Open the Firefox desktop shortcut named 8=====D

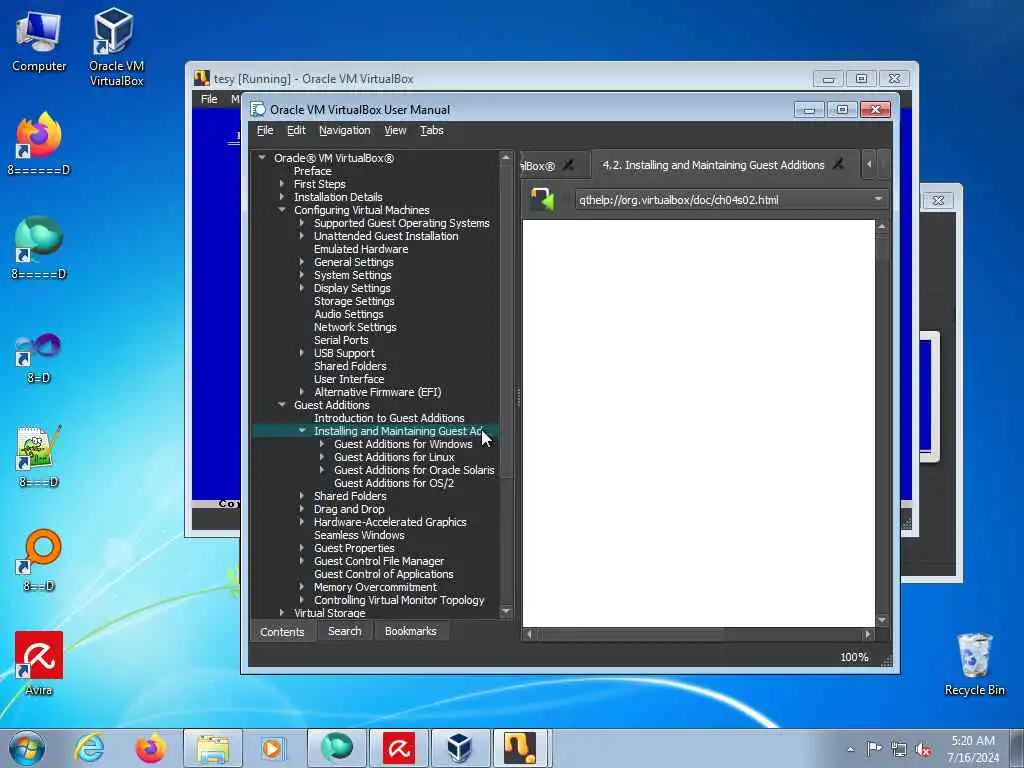click(39, 144)
